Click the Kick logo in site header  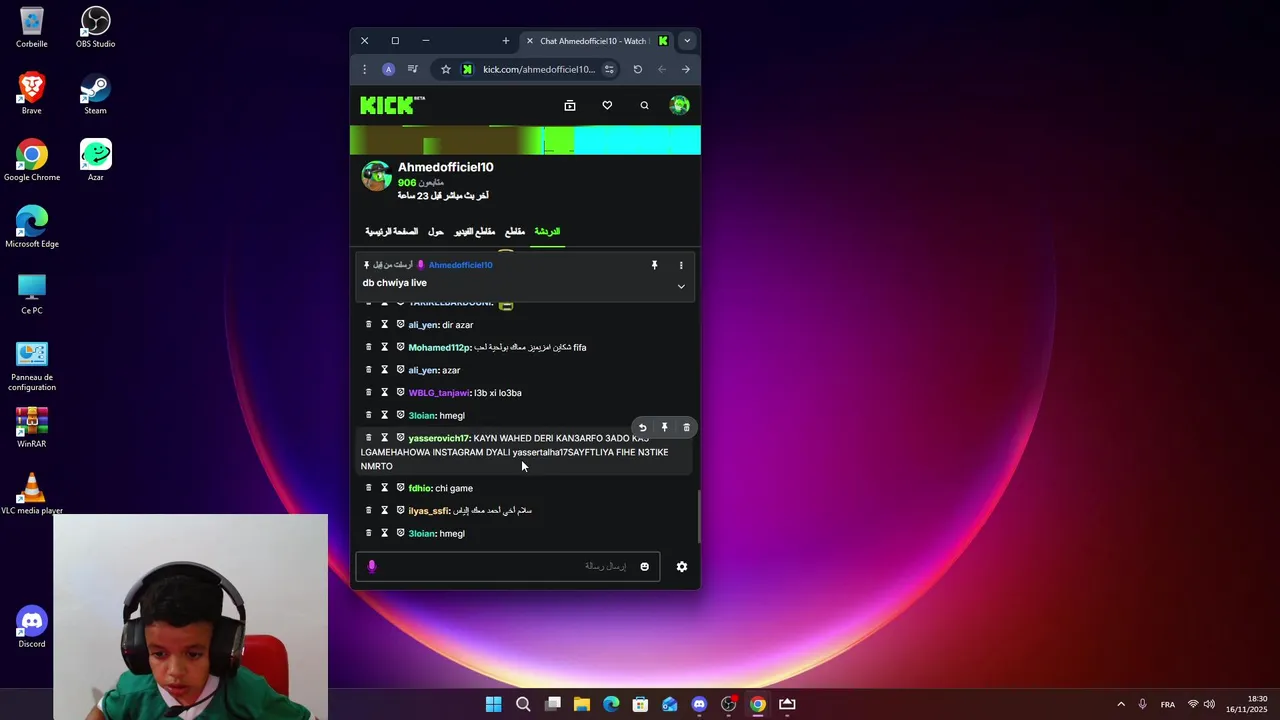pos(392,105)
